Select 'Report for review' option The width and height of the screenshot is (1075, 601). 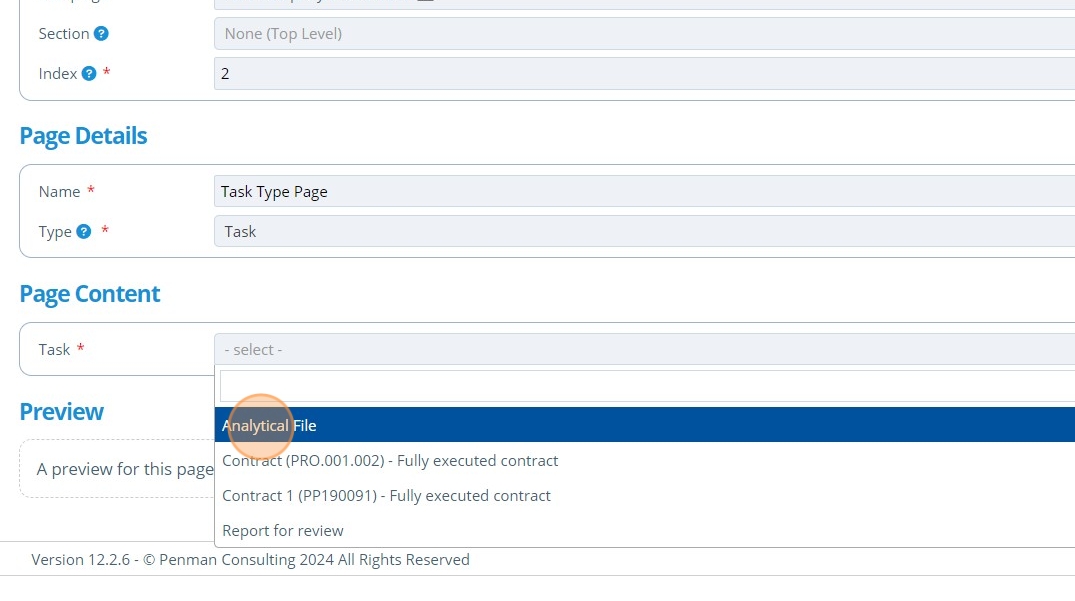[x=283, y=531]
